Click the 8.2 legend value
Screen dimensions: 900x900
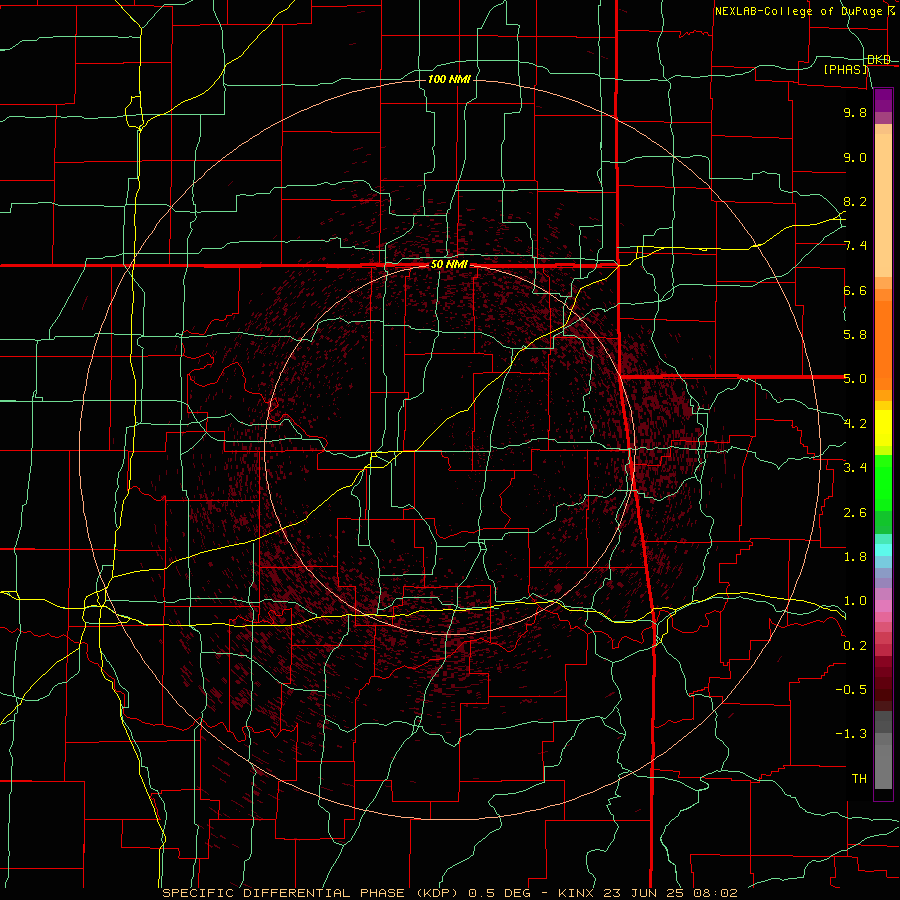(x=855, y=201)
